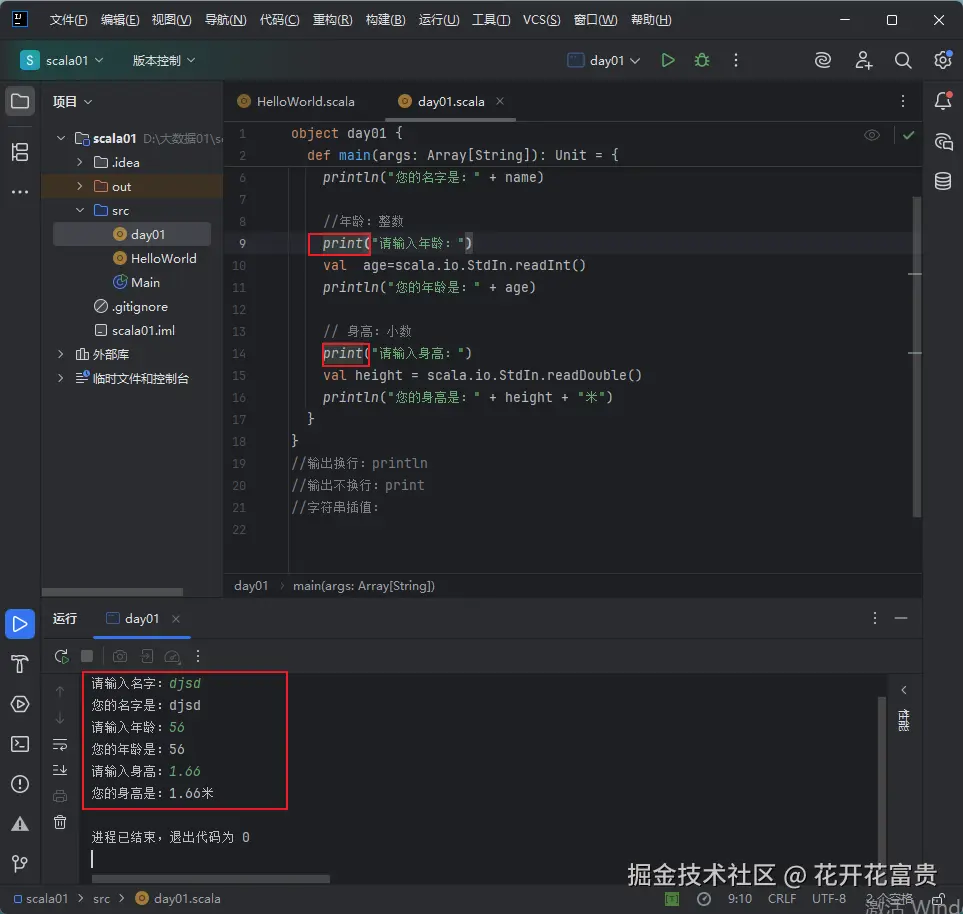Open editor tab options ellipsis

click(902, 101)
